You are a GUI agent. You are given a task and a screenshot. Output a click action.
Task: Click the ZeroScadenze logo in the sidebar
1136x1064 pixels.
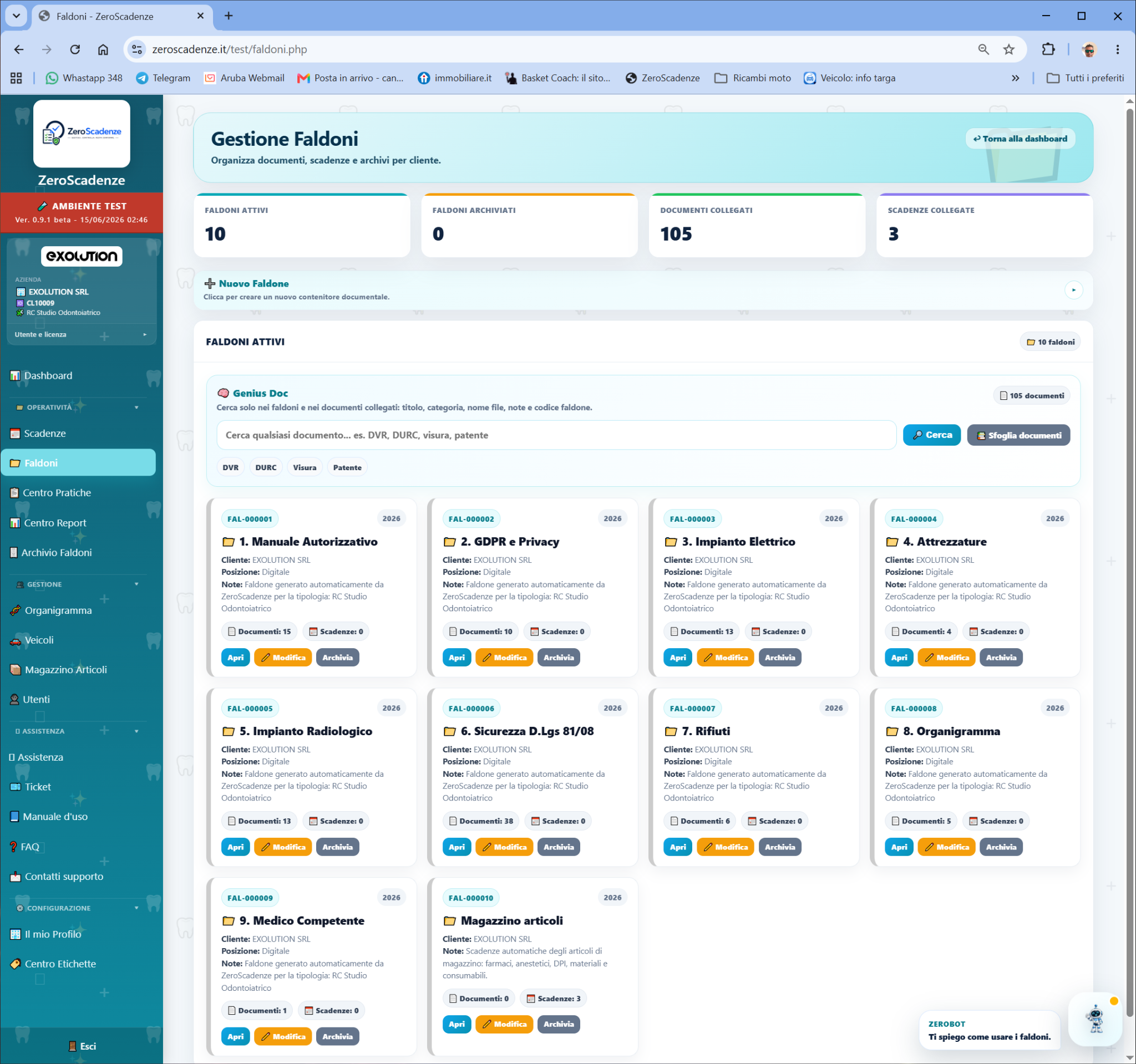click(x=82, y=133)
